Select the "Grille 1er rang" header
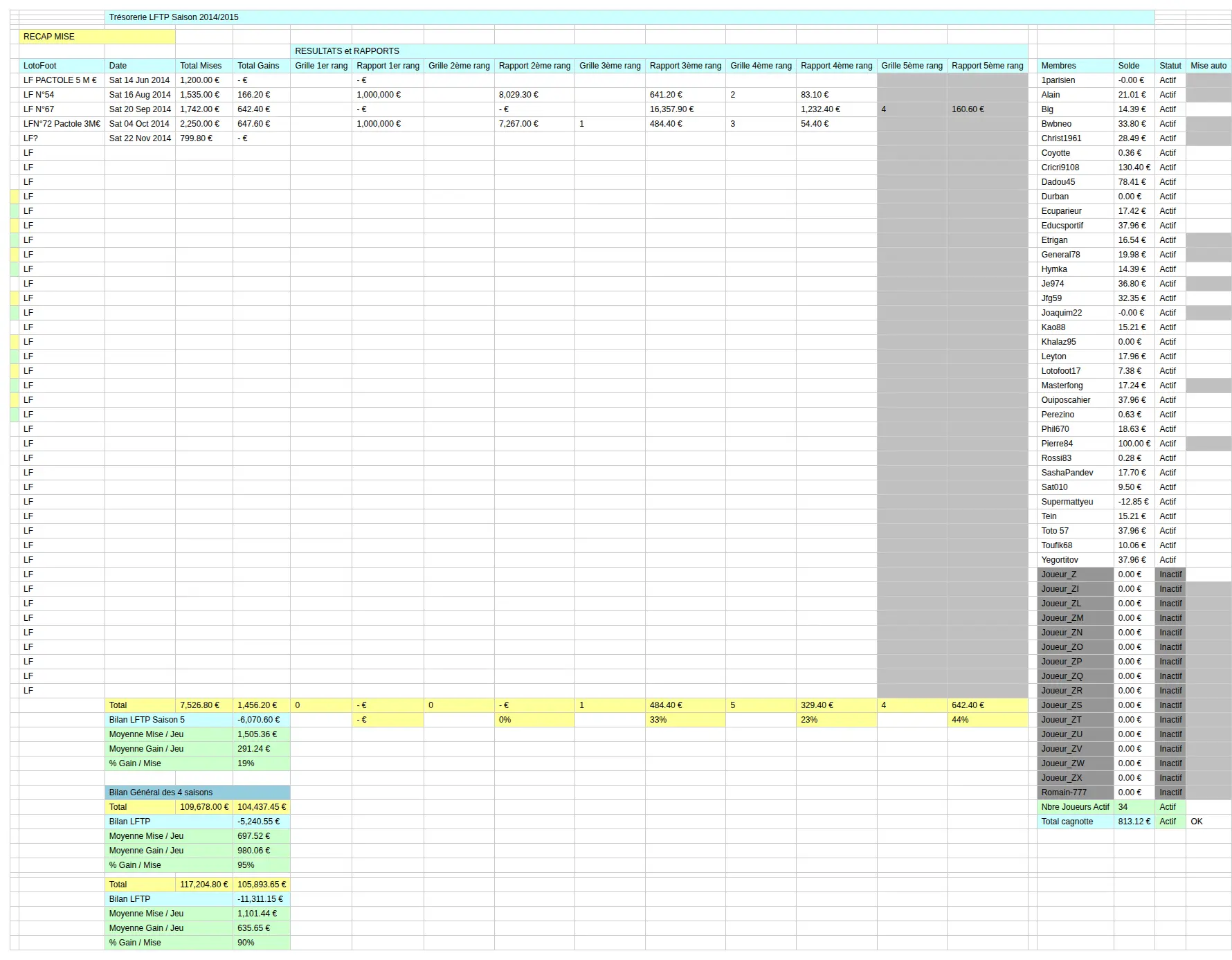 [321, 66]
